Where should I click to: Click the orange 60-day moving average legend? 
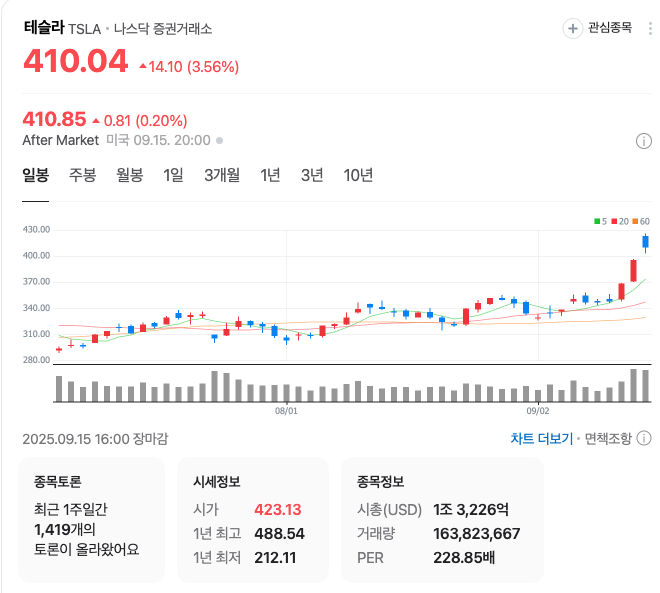pyautogui.click(x=641, y=221)
